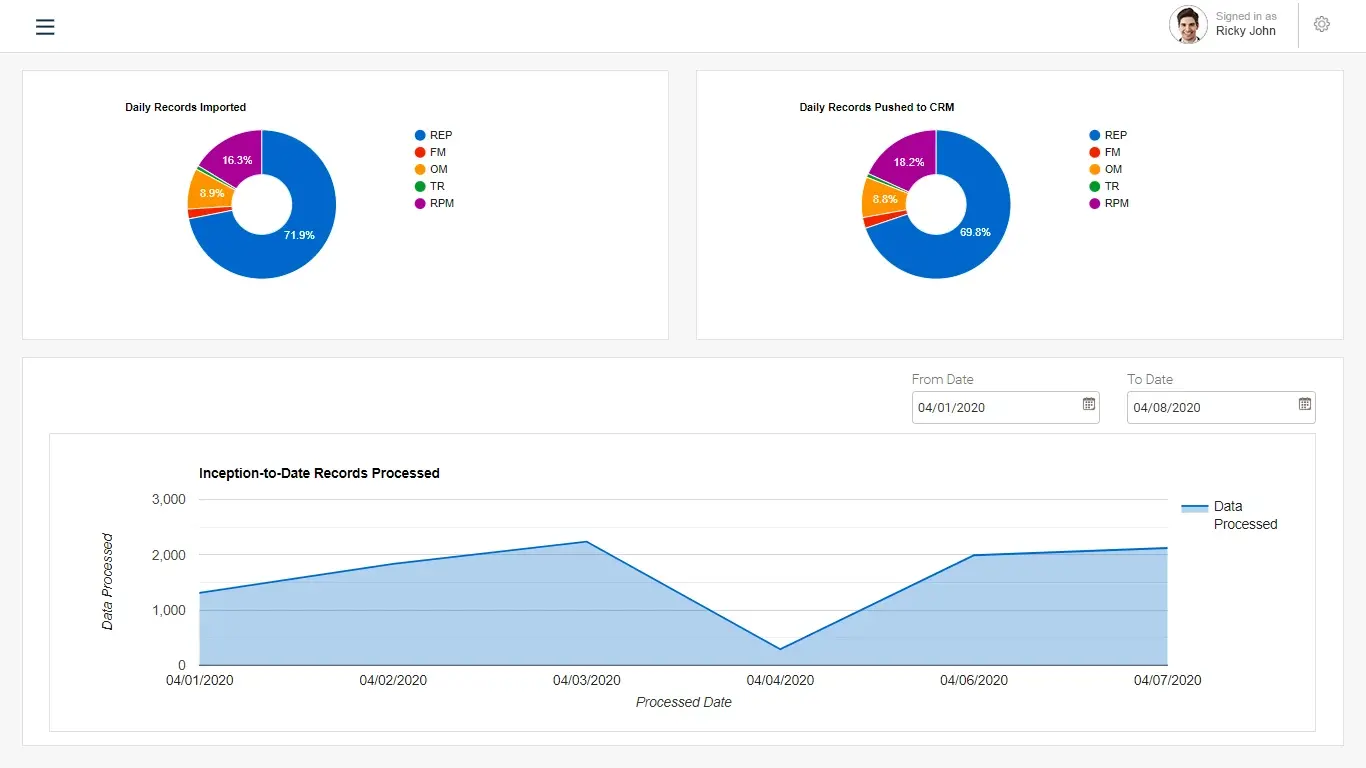1366x768 pixels.
Task: Open the From Date calendar picker
Action: (1089, 404)
